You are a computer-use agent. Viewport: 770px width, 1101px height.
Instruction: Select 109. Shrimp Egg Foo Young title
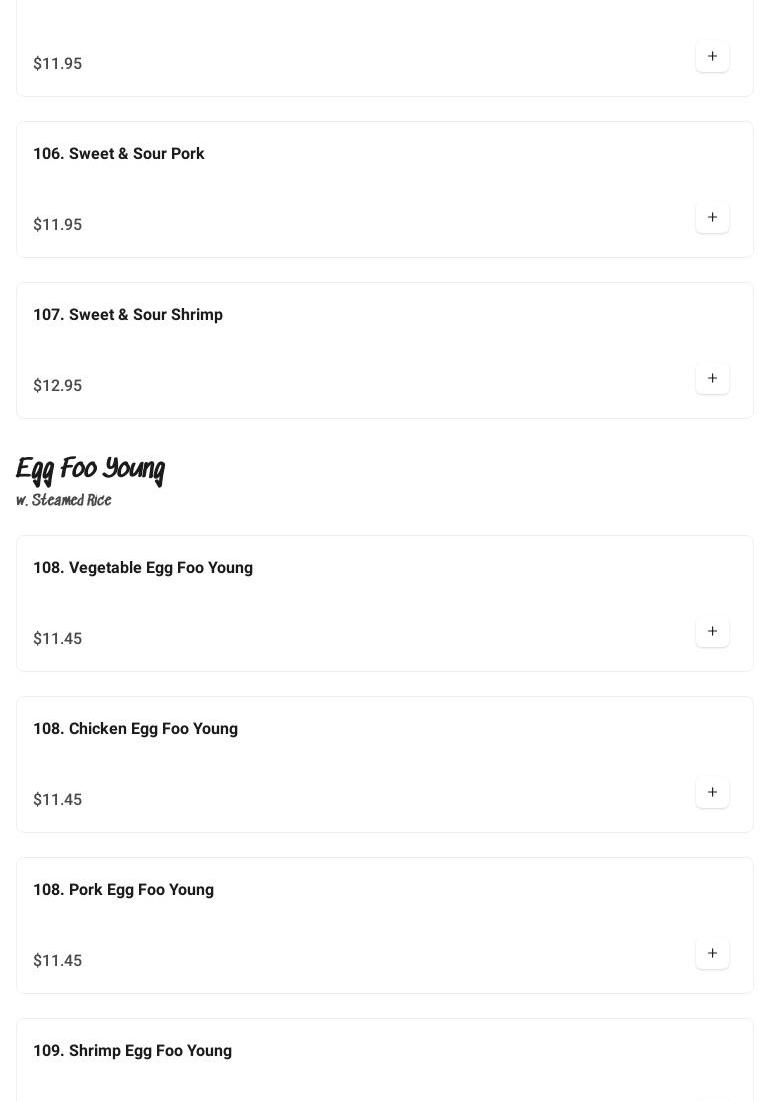click(x=132, y=1051)
